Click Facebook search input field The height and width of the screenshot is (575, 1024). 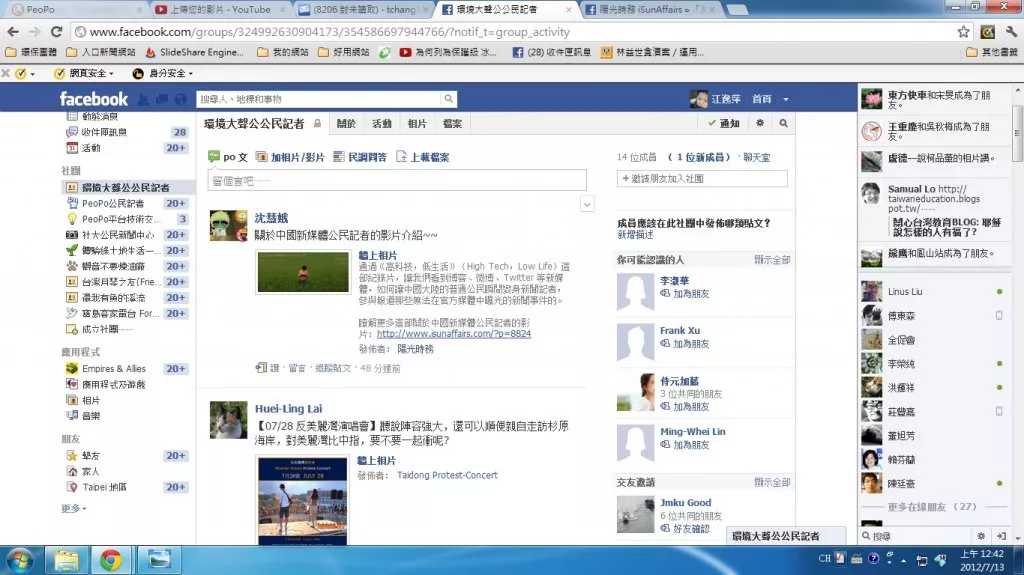(319, 99)
